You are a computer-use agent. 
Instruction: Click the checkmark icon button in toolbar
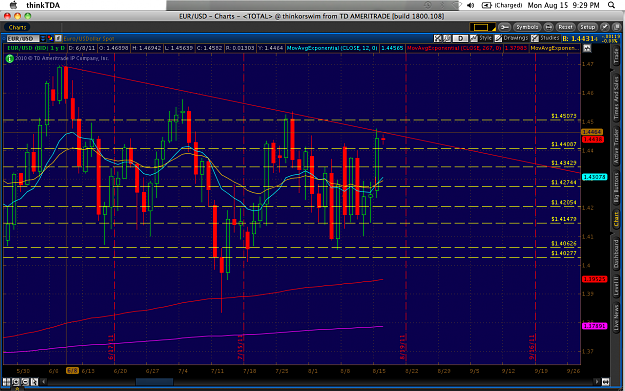[x=605, y=27]
